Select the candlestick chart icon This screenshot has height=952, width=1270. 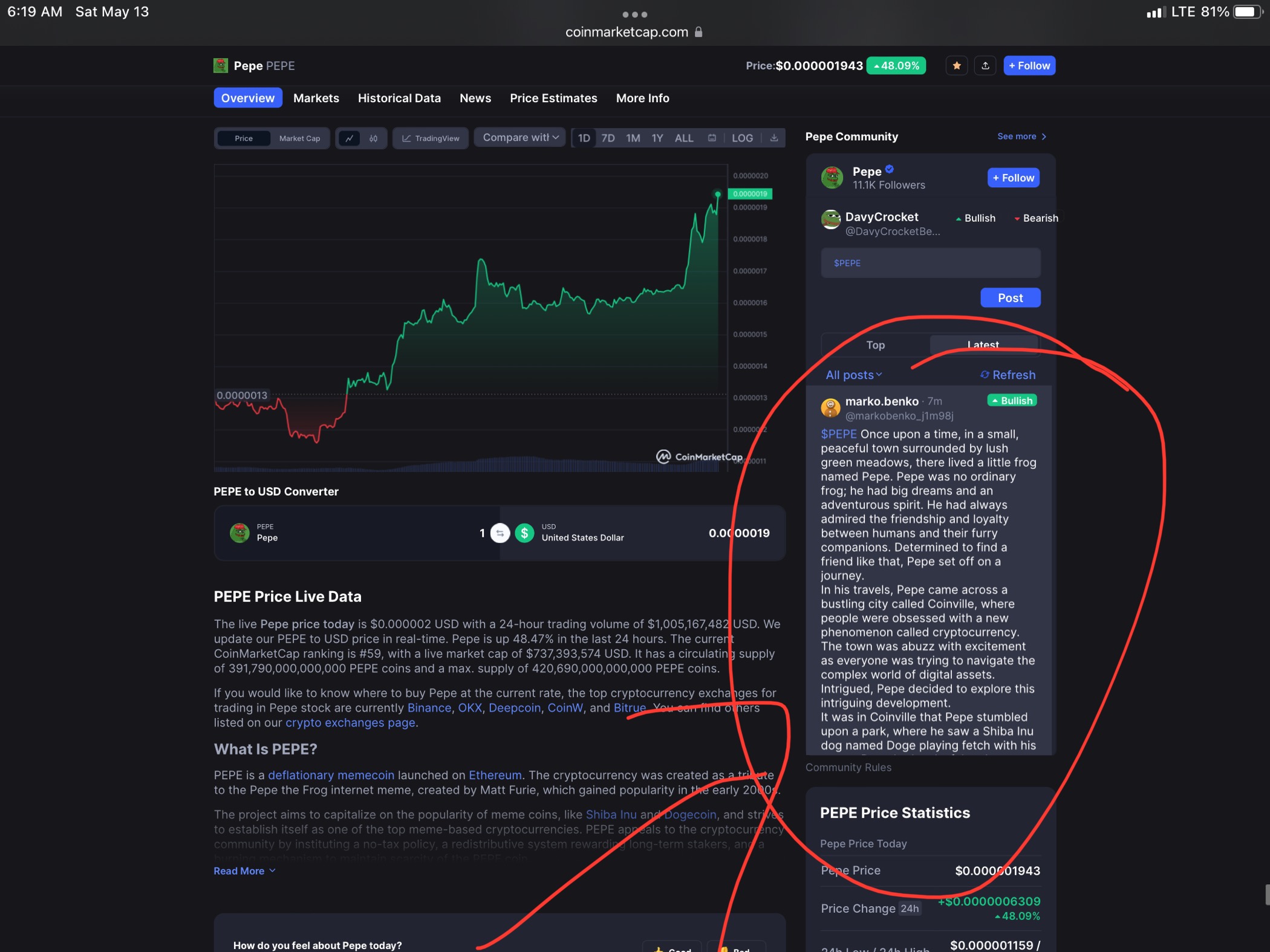pos(373,138)
